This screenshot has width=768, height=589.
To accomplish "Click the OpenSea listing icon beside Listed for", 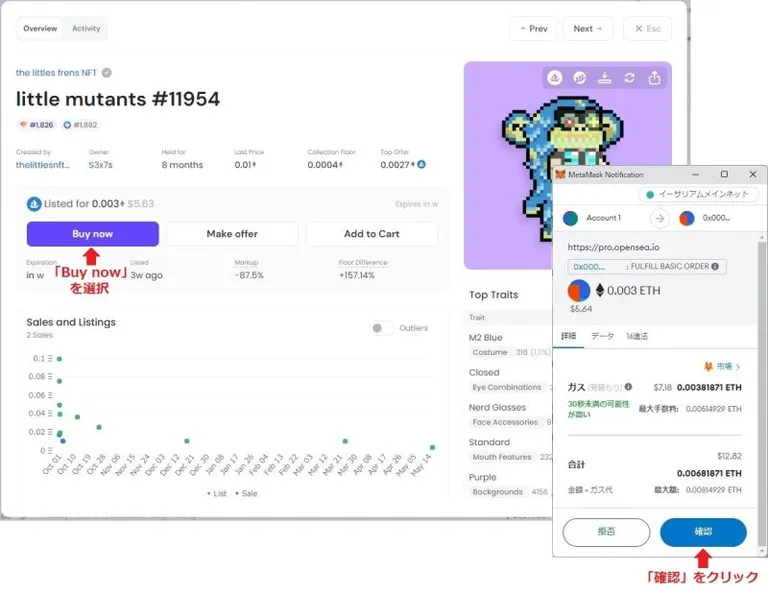I will (34, 204).
